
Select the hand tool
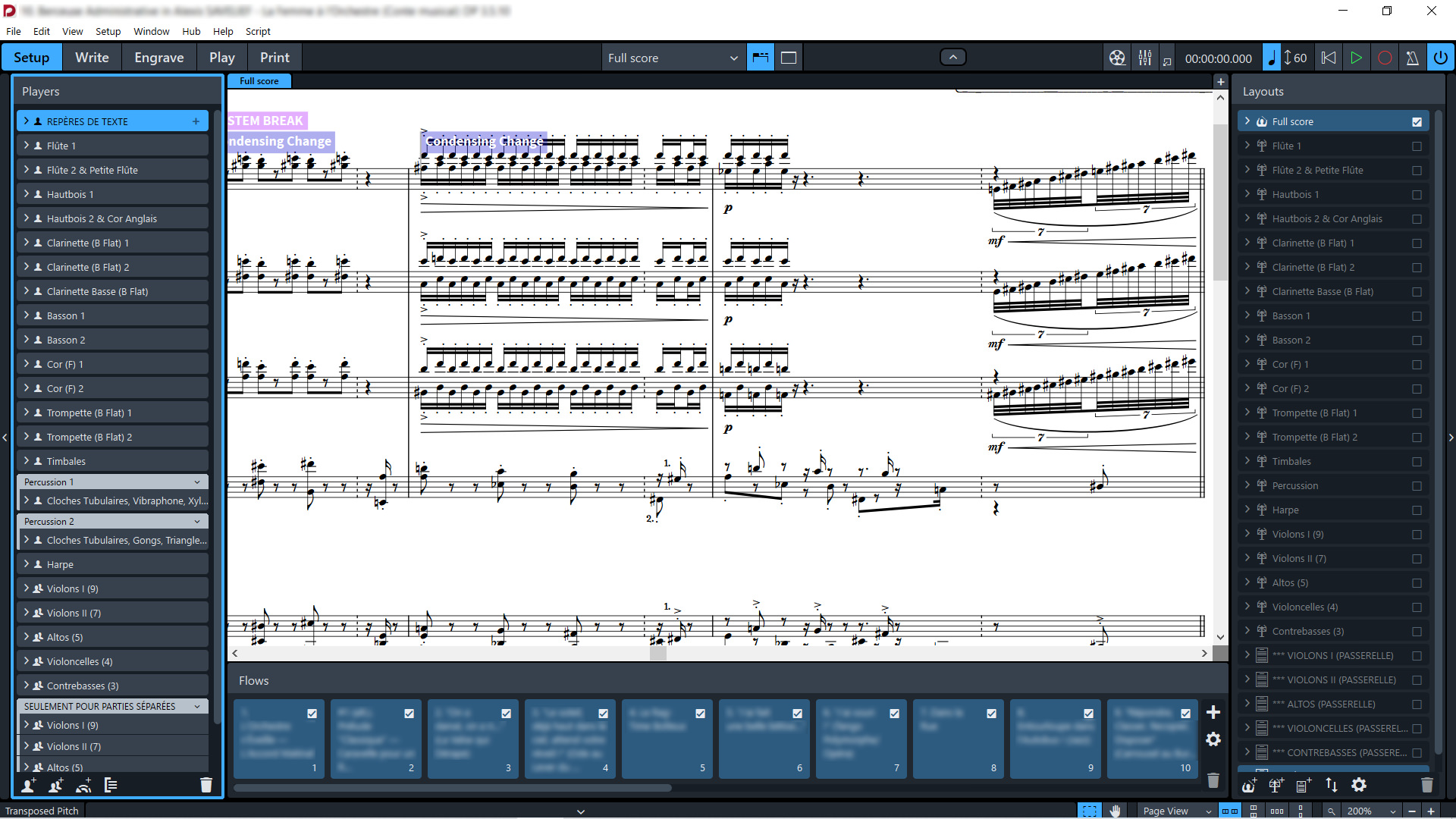click(x=1115, y=811)
